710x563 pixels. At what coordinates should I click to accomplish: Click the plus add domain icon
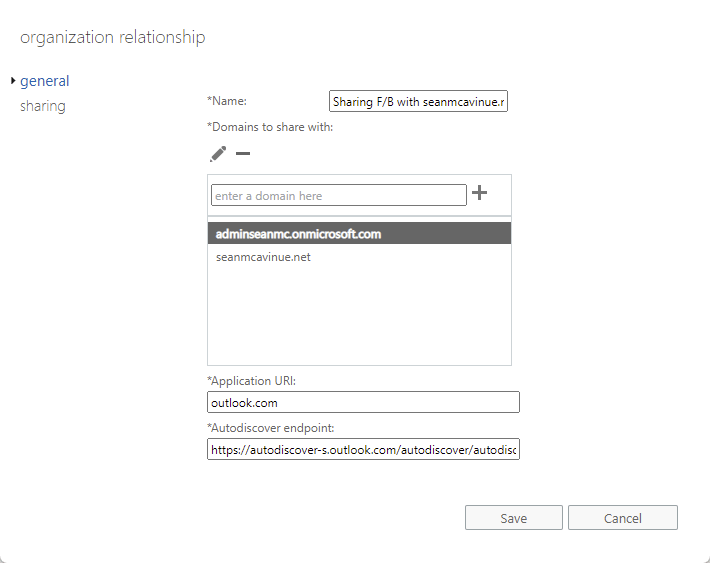(480, 193)
